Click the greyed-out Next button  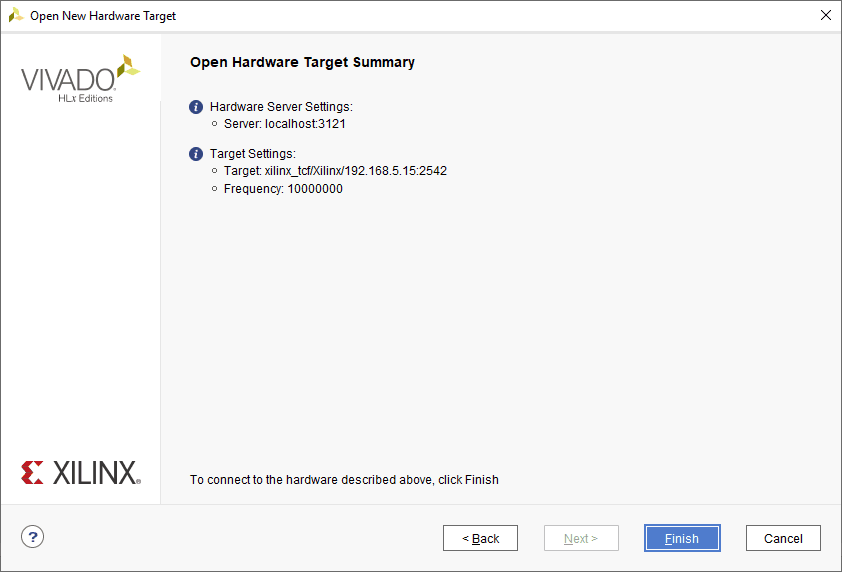(x=581, y=538)
